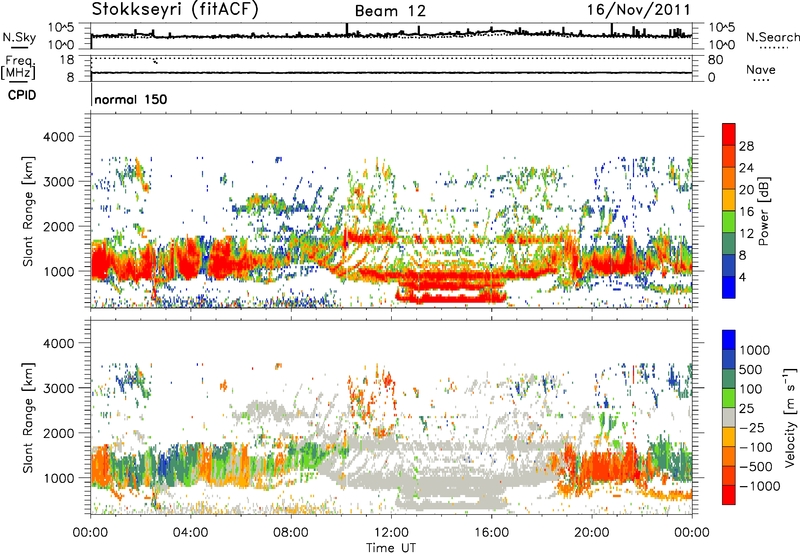Click the 04:00 time axis label
800x554 pixels.
tap(191, 533)
